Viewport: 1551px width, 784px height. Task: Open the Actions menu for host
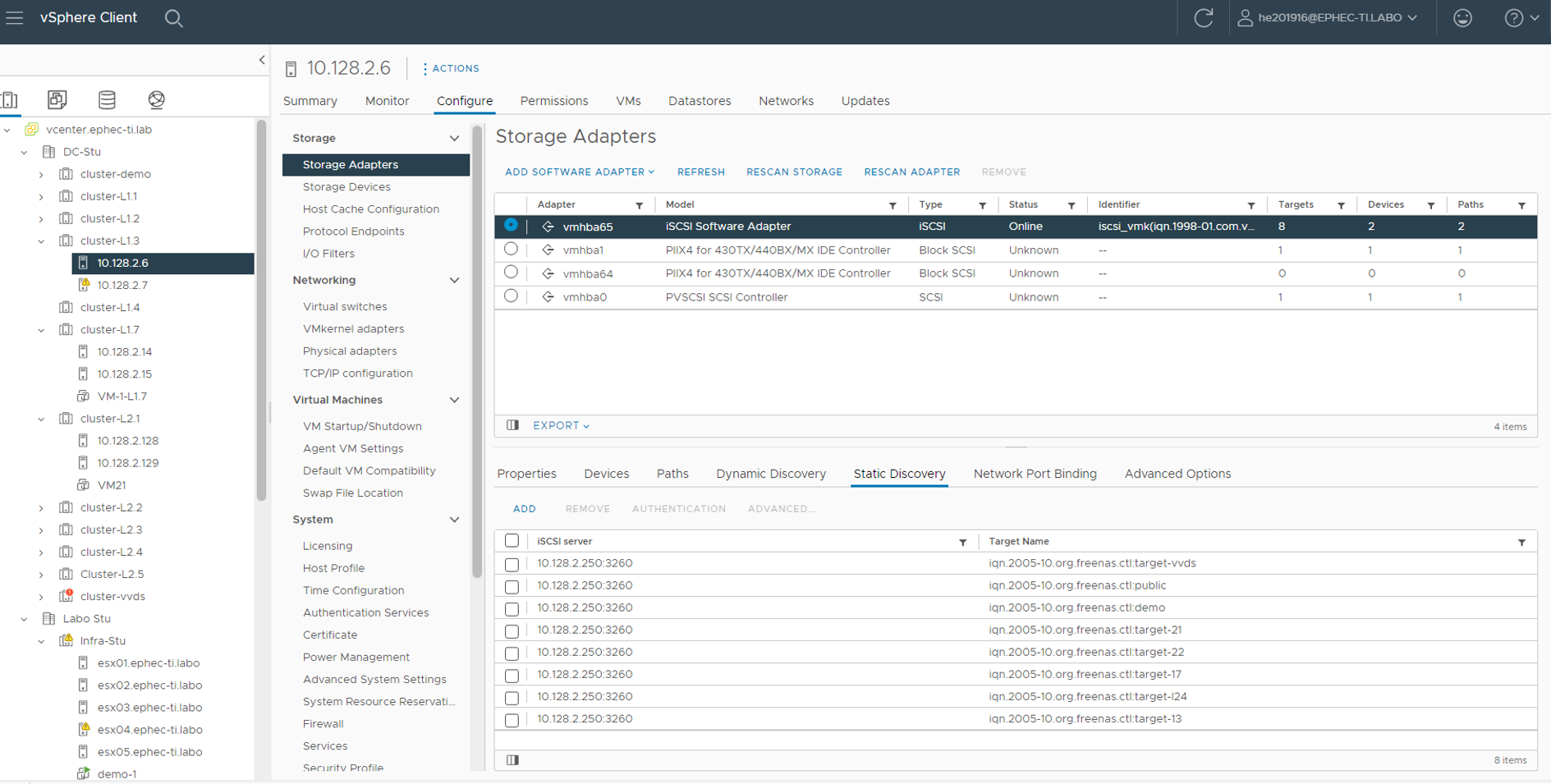(451, 69)
